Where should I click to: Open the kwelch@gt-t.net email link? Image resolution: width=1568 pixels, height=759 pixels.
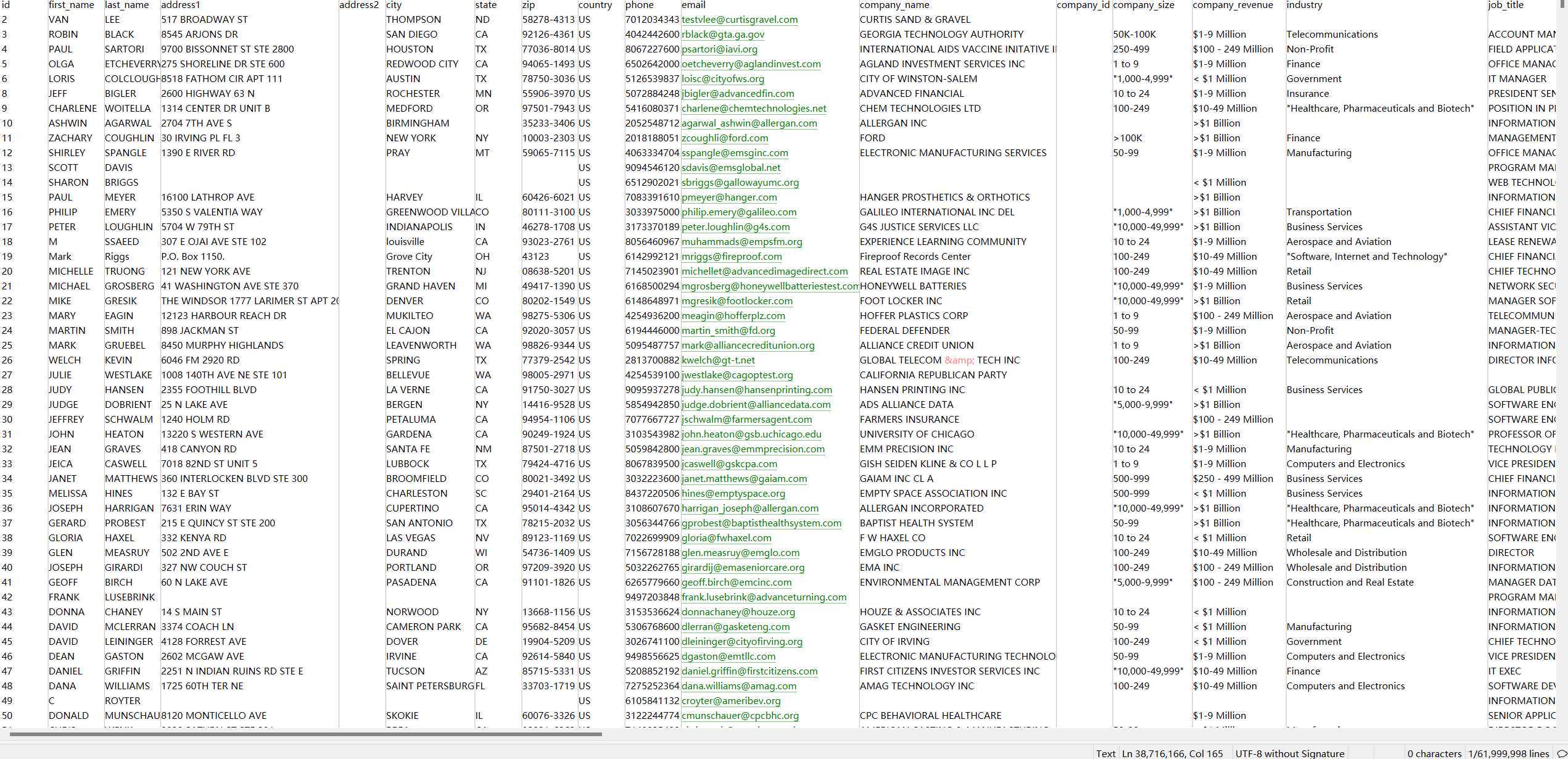[x=718, y=360]
